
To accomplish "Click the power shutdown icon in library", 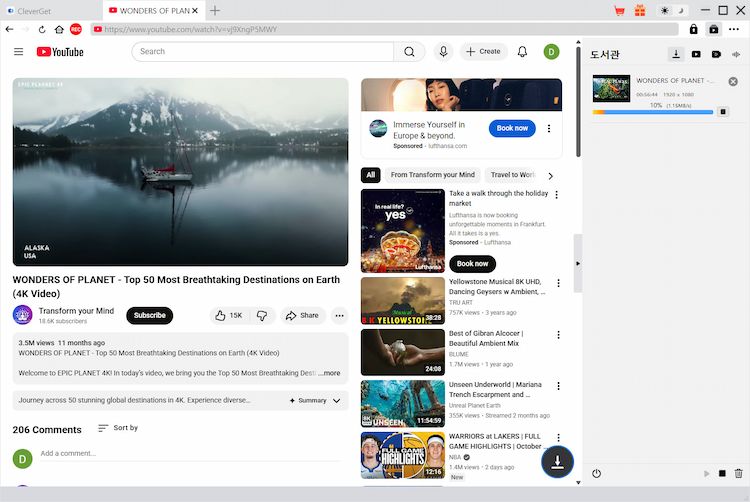I will [597, 473].
